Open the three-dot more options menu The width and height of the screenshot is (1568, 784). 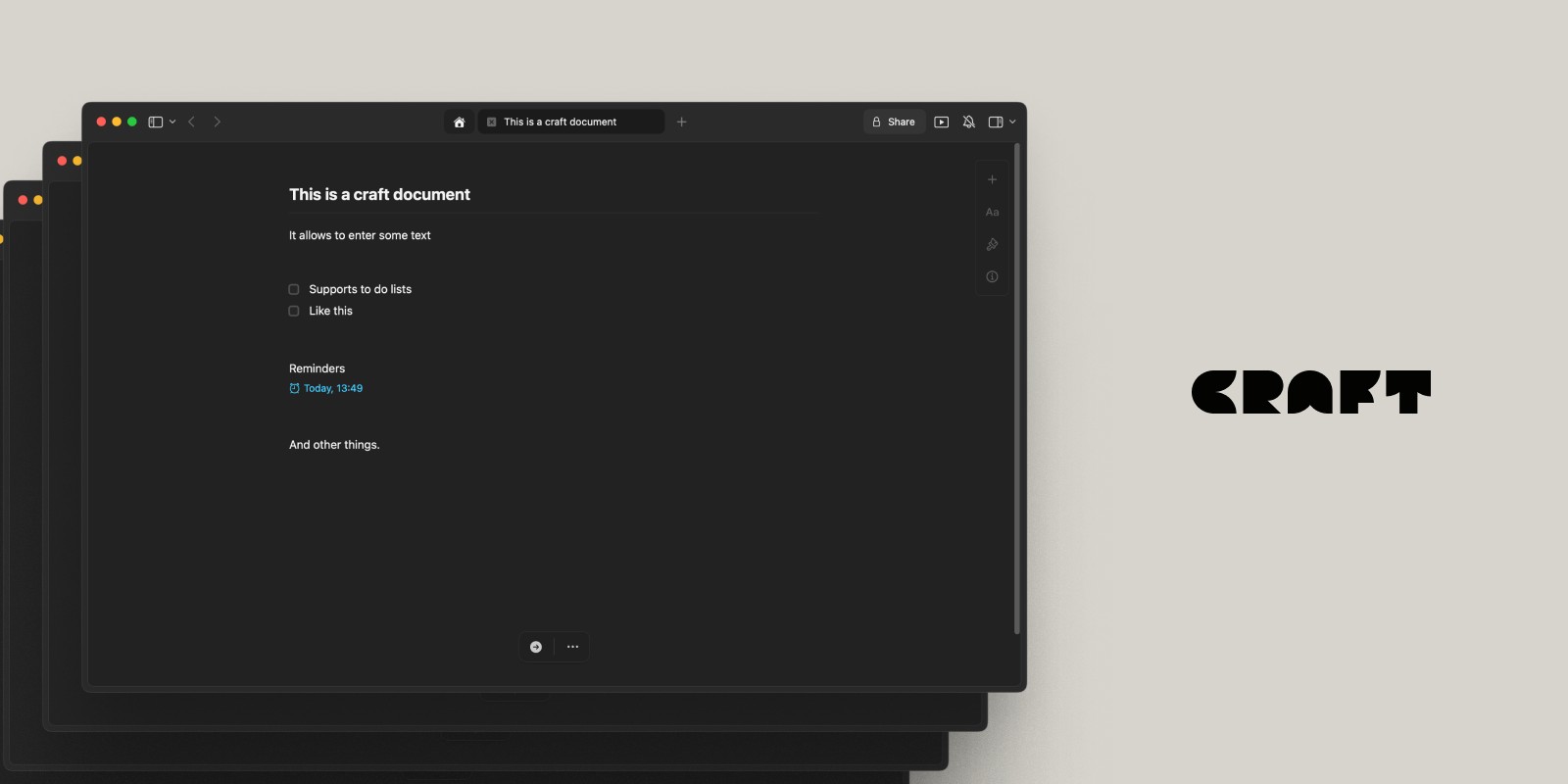tap(572, 647)
